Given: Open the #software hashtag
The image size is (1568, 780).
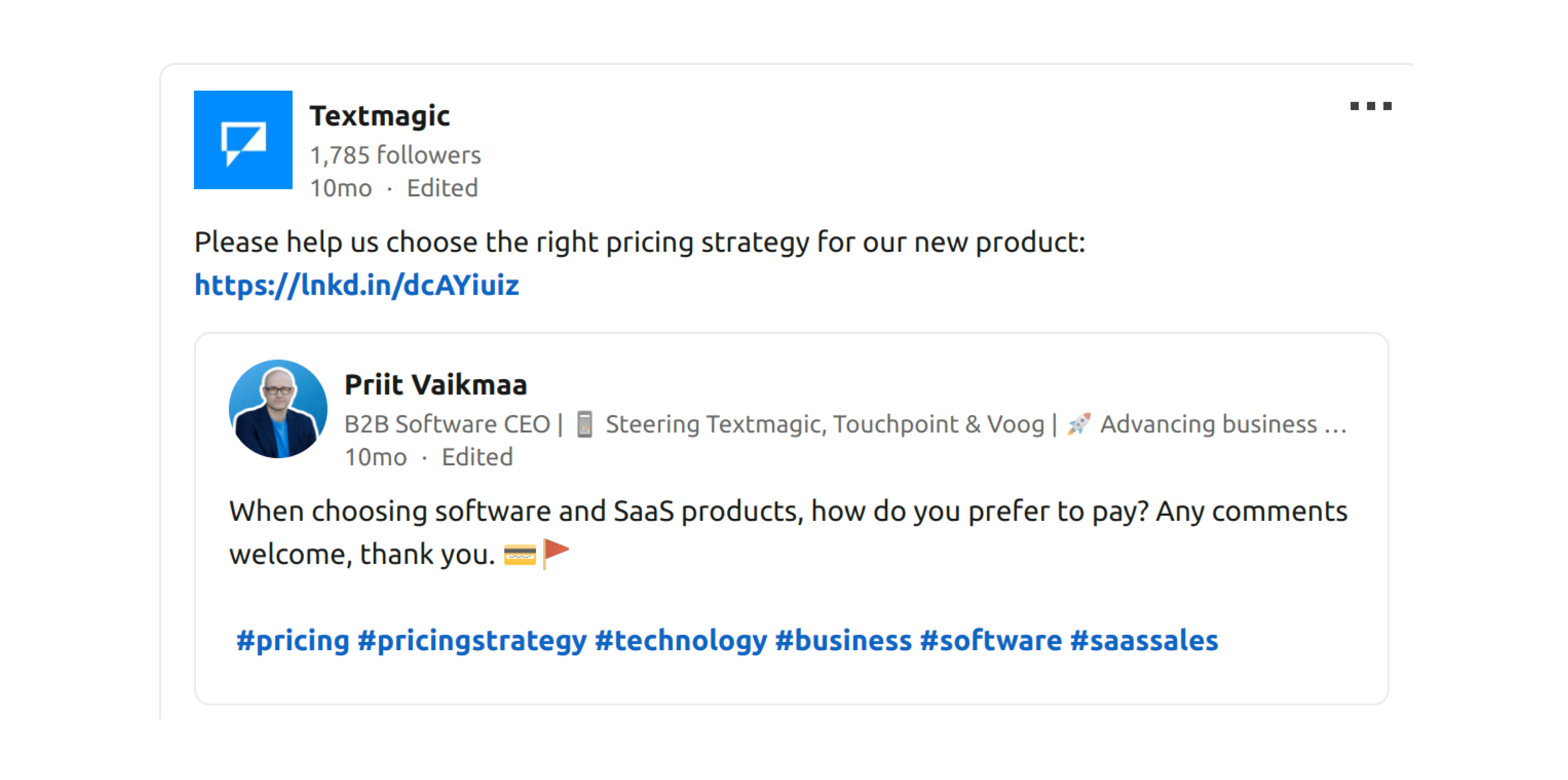Looking at the screenshot, I should point(991,640).
